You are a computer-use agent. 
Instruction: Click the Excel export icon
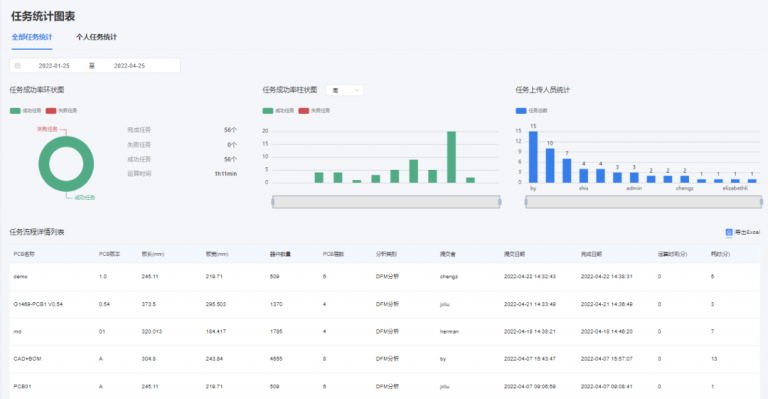pos(729,232)
